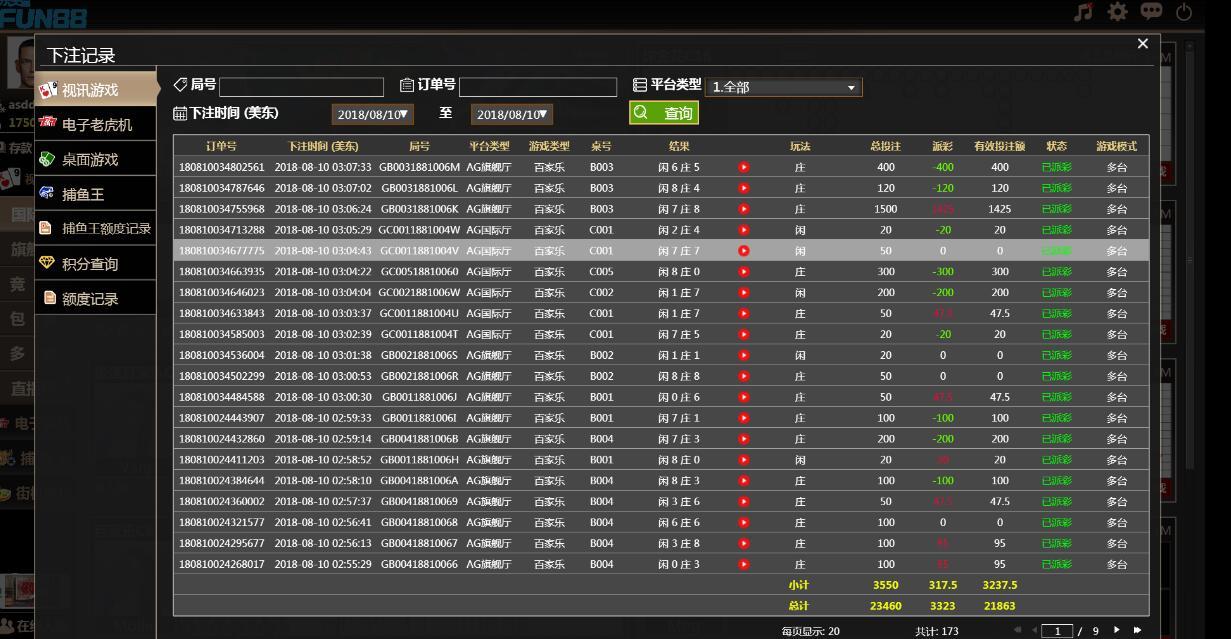Select round number GB0031881006K cell
Screen dimensions: 1231x639
pyautogui.click(x=419, y=209)
